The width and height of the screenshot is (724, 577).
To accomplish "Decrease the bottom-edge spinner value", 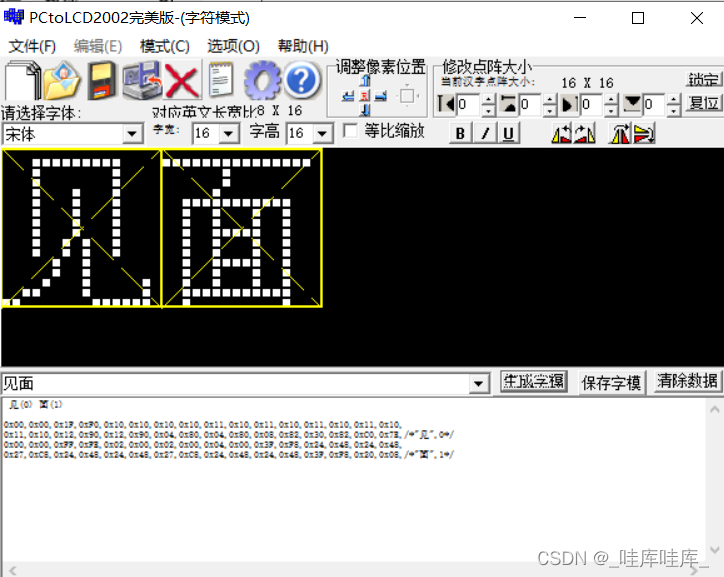I will tap(674, 110).
